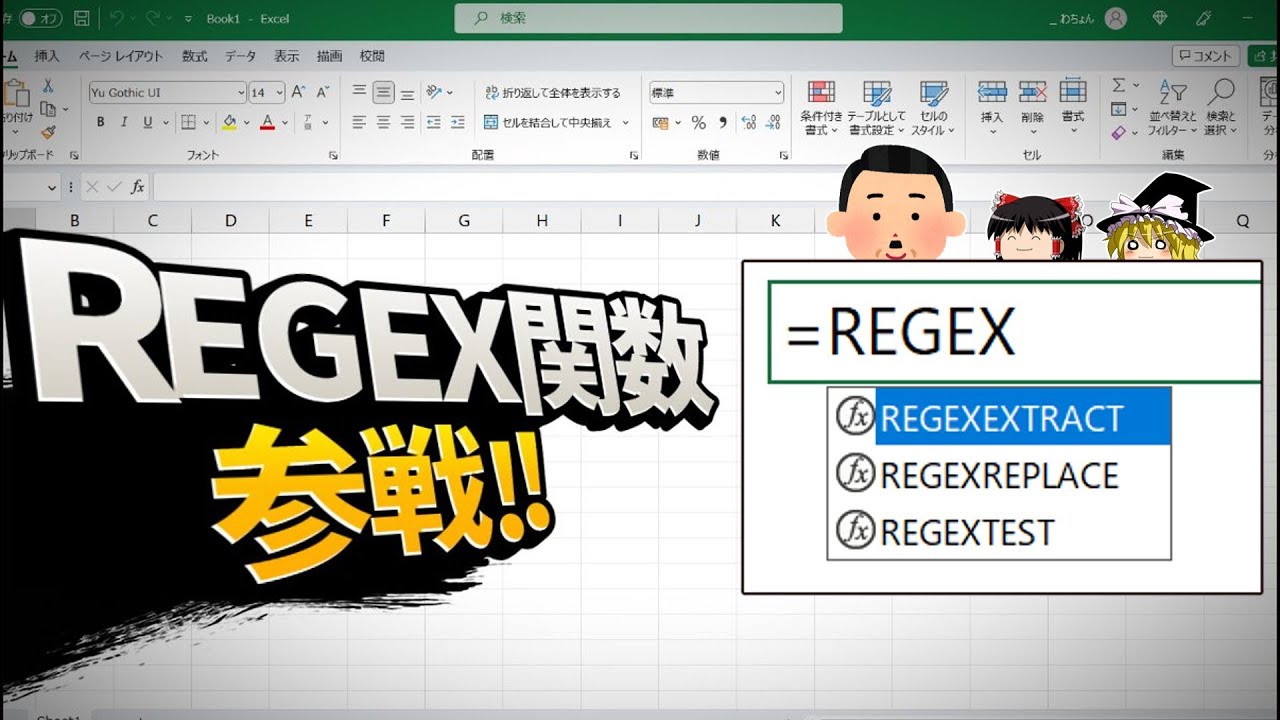Image resolution: width=1280 pixels, height=720 pixels.
Task: Toggle the AutoSave switch
Action: (x=40, y=18)
